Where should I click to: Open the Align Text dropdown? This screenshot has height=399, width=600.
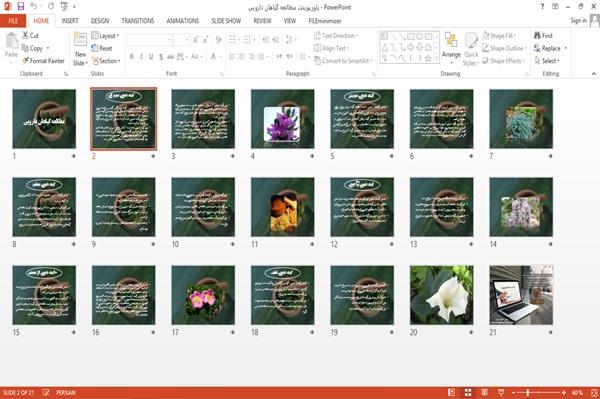(331, 48)
